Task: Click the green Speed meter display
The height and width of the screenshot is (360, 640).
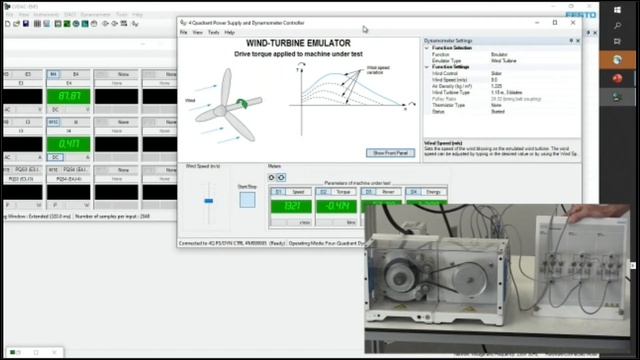Action: 291,206
